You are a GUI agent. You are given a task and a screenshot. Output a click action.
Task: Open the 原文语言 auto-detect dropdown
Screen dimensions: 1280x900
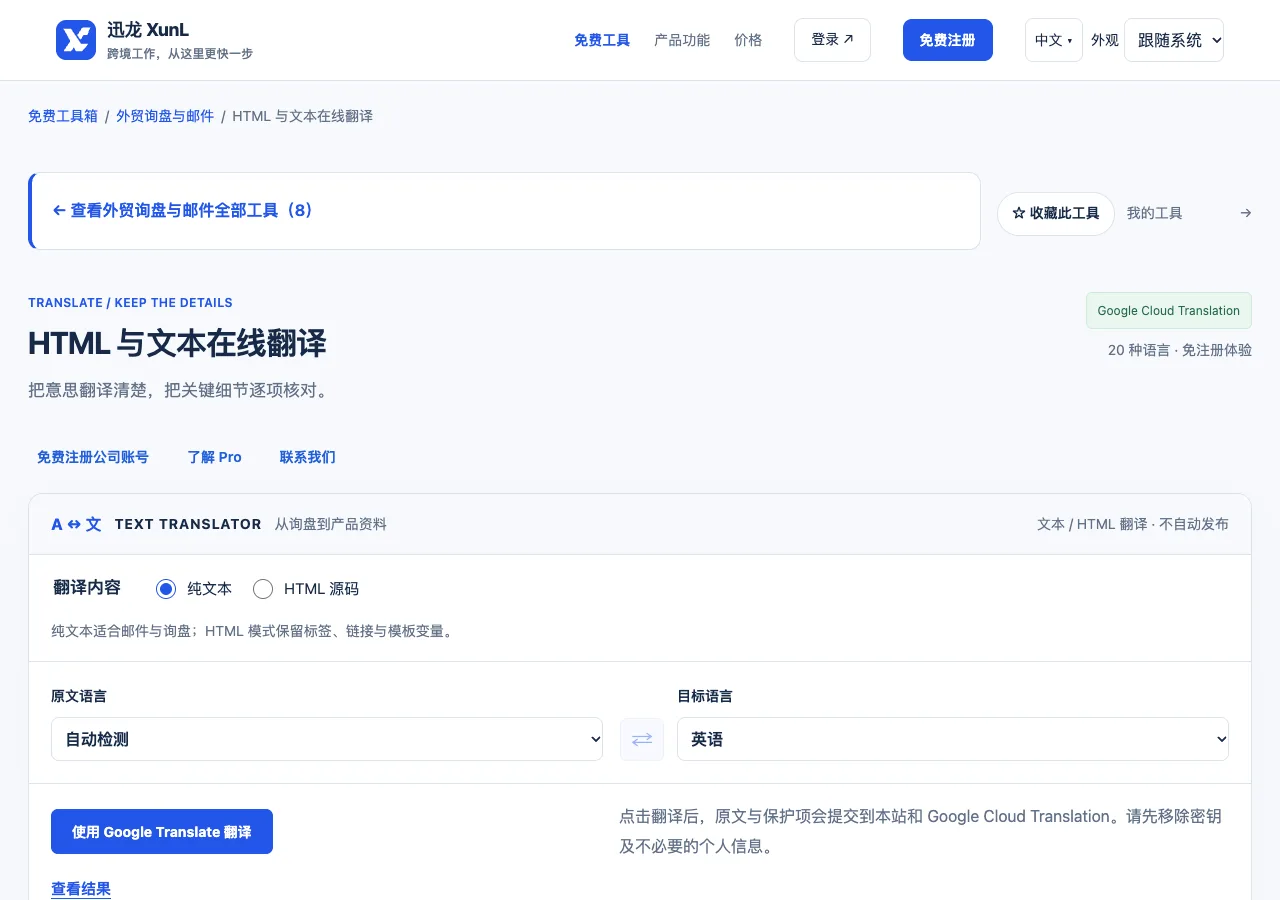point(327,739)
